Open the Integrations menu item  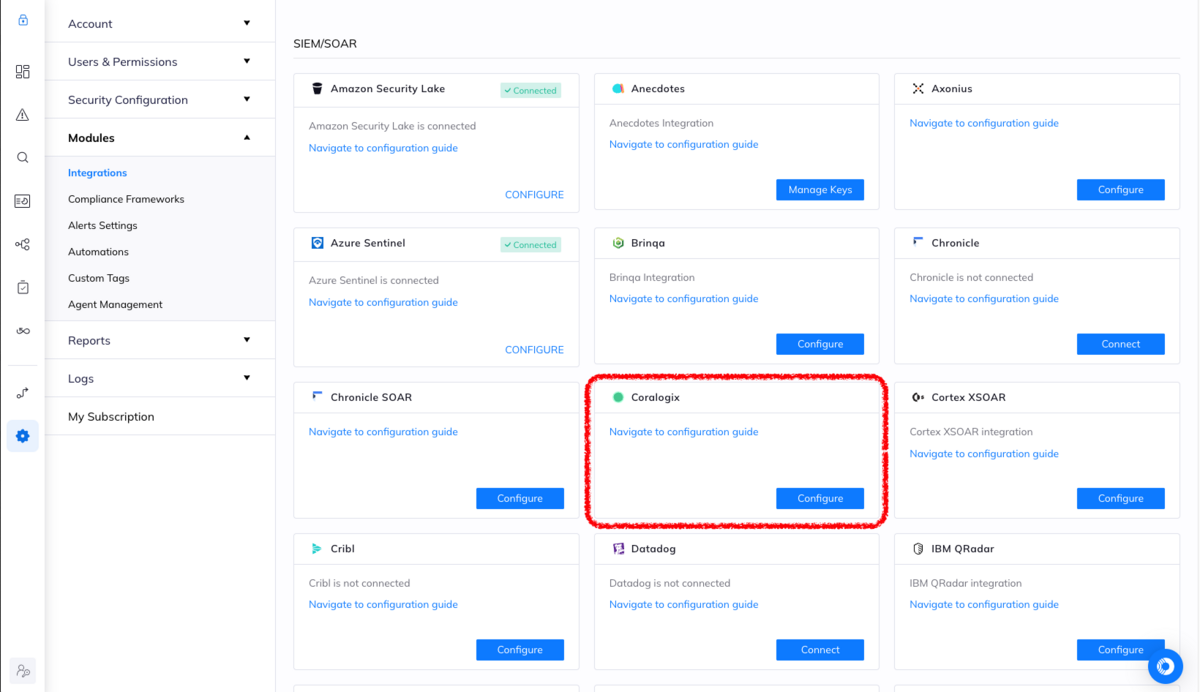[x=97, y=173]
